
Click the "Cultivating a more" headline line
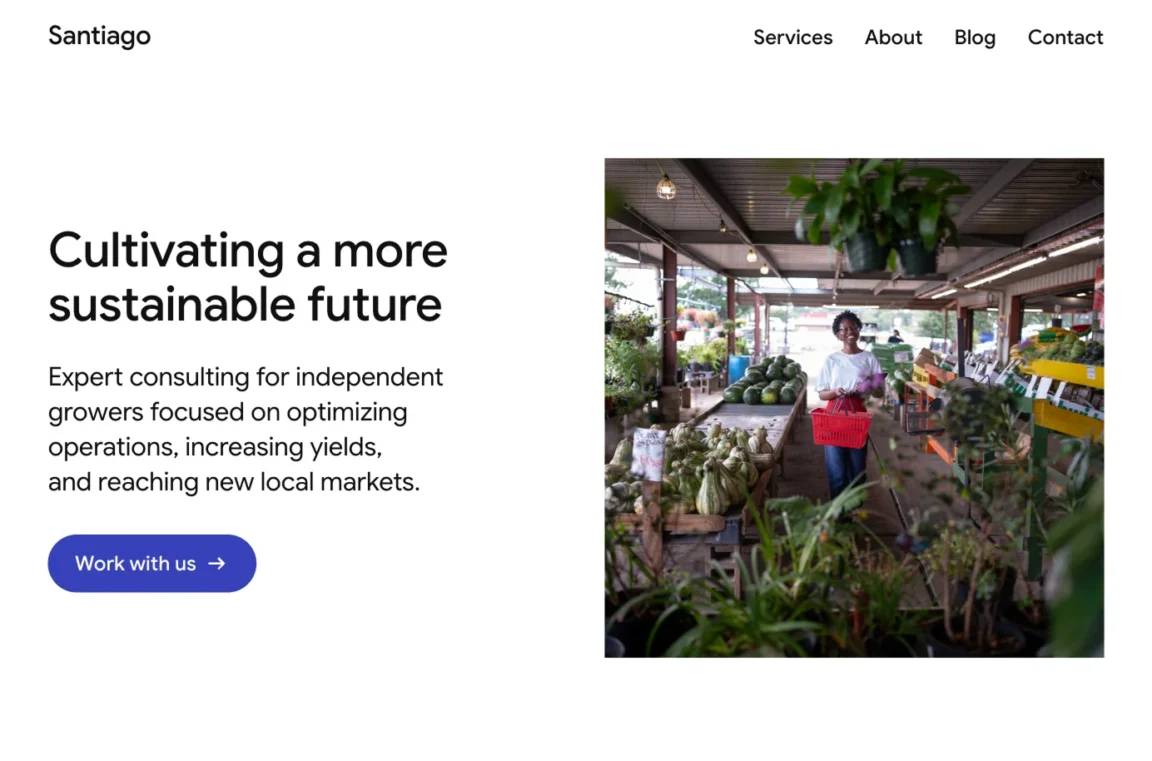click(248, 250)
